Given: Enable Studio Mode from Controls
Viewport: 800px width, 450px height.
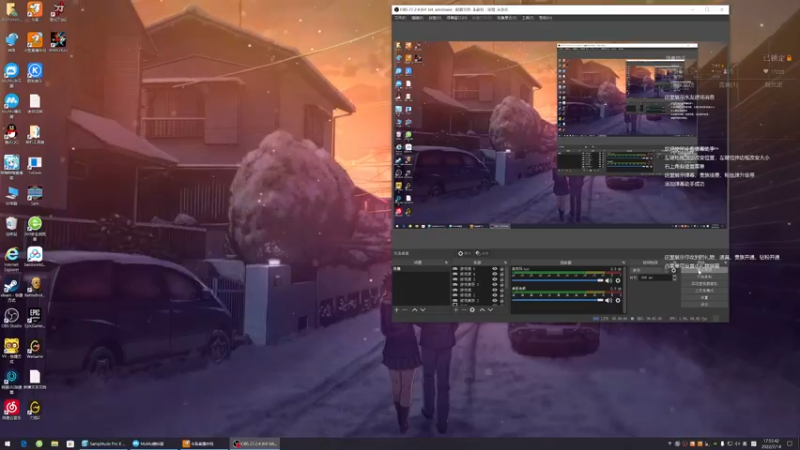Looking at the screenshot, I should click(705, 290).
